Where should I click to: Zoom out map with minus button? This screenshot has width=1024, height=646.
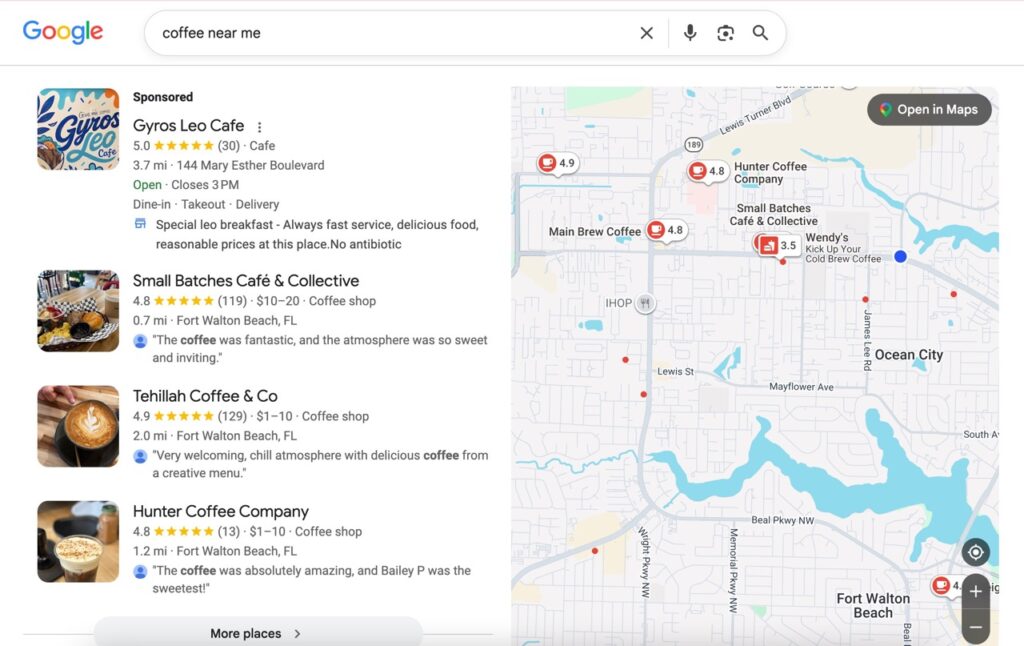976,627
